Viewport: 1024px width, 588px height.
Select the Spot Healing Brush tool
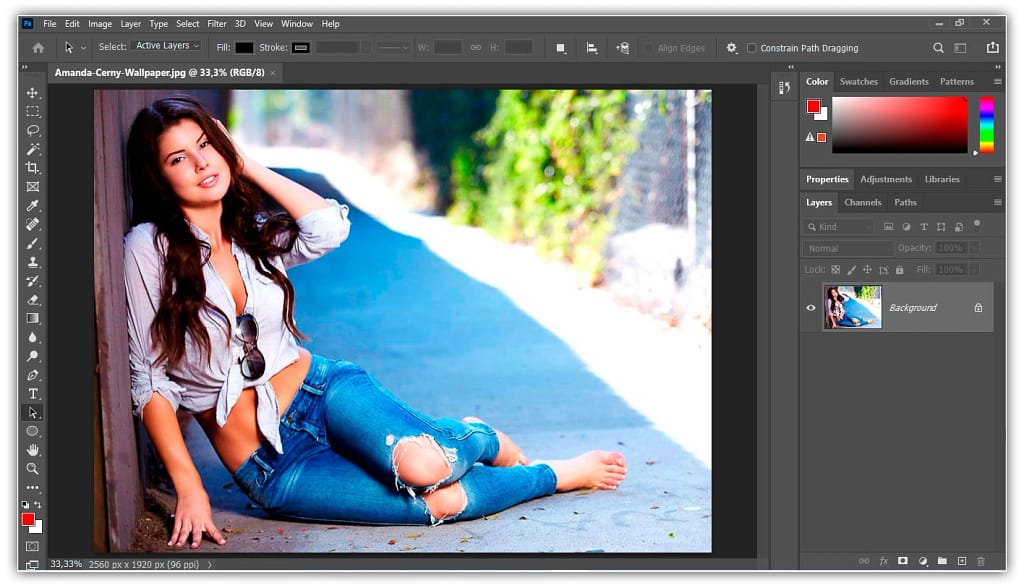point(33,225)
